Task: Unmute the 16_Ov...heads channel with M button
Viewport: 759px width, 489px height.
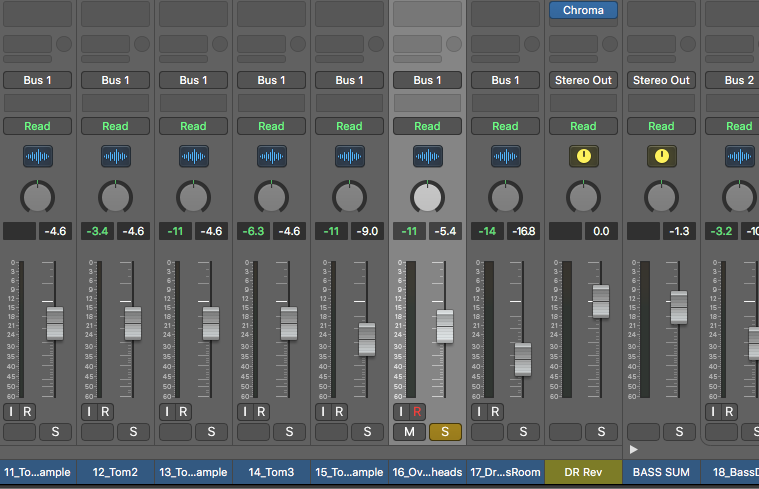Action: pos(410,431)
